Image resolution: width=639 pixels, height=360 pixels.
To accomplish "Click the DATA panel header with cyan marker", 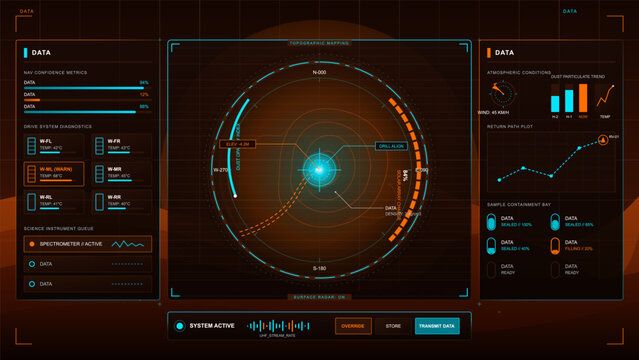I will point(41,53).
